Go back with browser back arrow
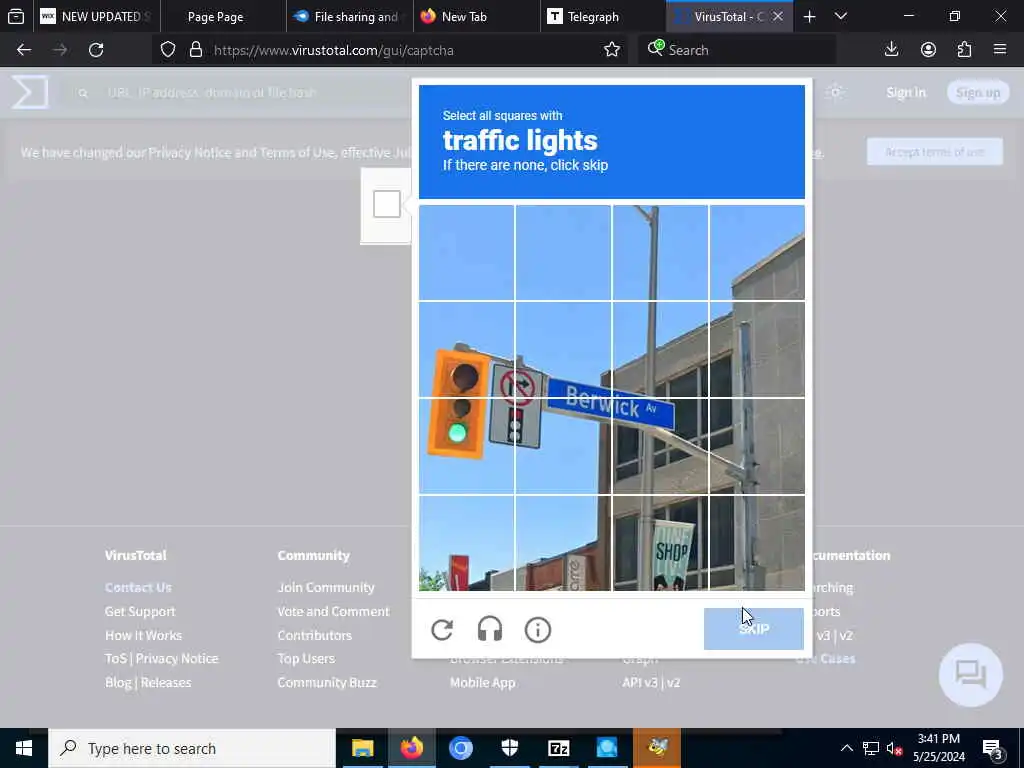 24,50
